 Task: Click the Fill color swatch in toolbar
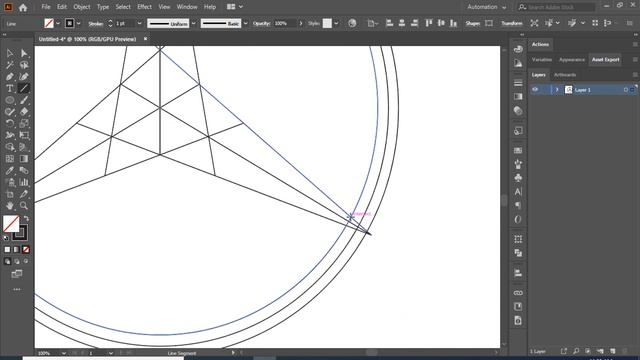[x=11, y=224]
